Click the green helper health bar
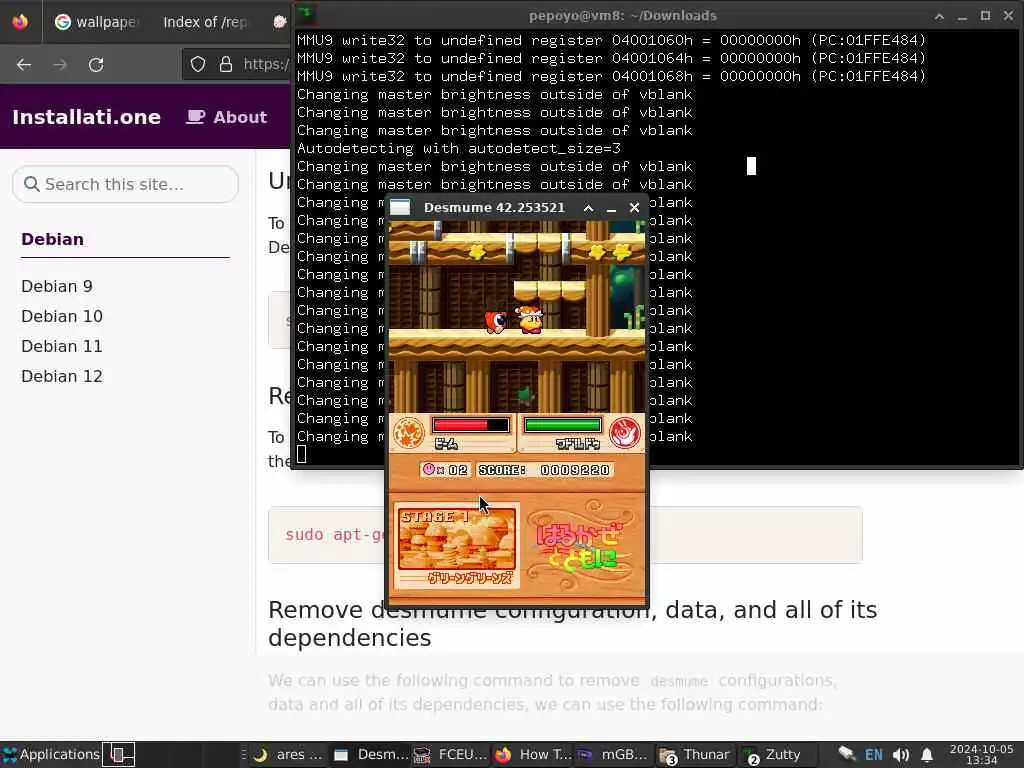This screenshot has width=1024, height=768. click(563, 425)
